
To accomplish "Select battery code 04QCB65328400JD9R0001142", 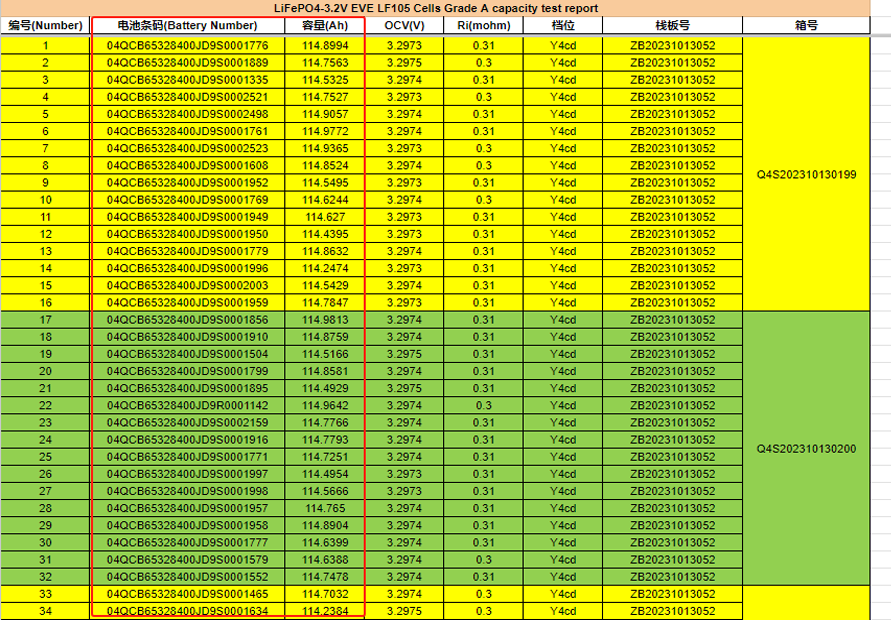I will (x=187, y=406).
